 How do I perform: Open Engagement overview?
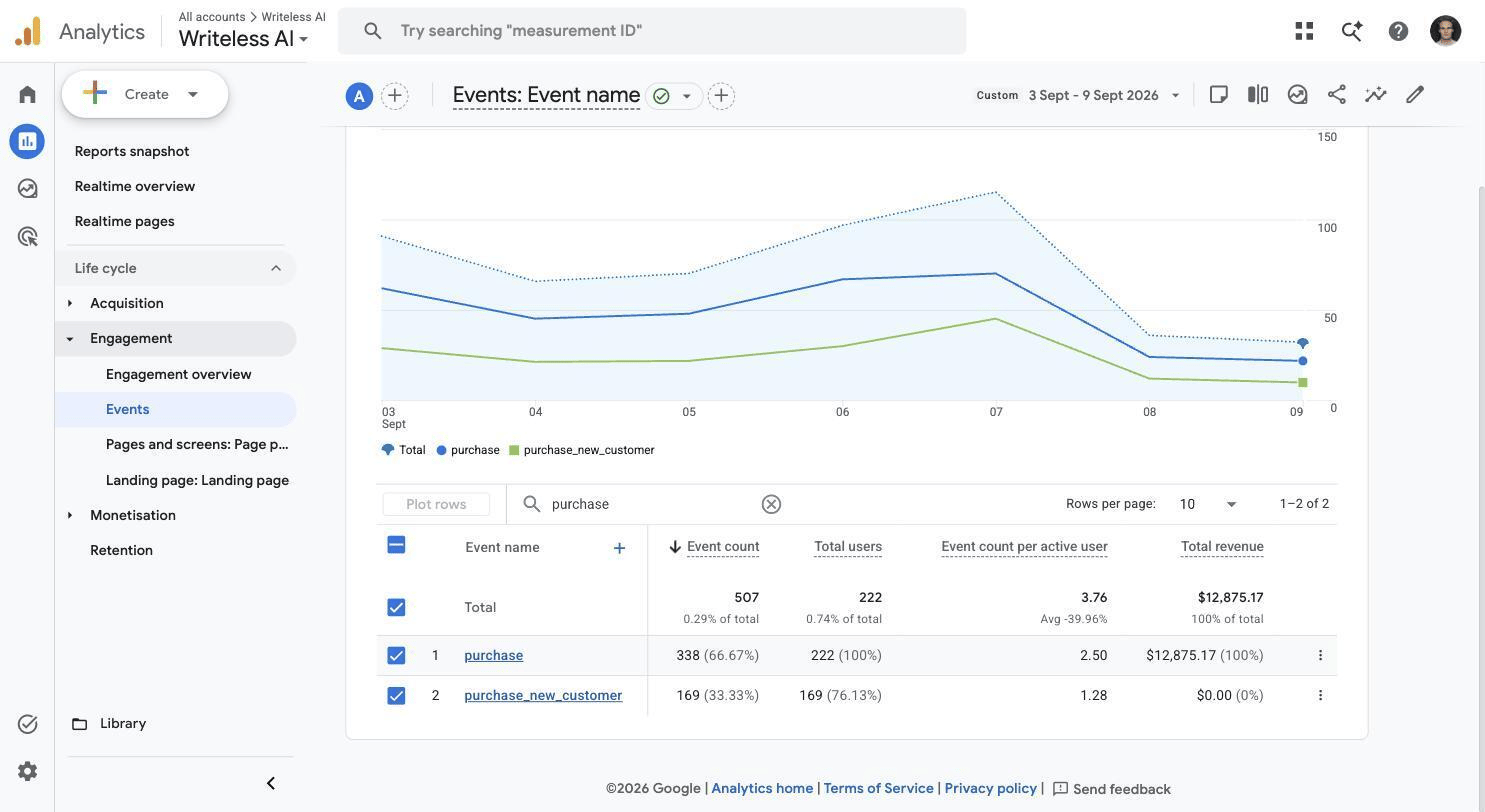(x=179, y=374)
